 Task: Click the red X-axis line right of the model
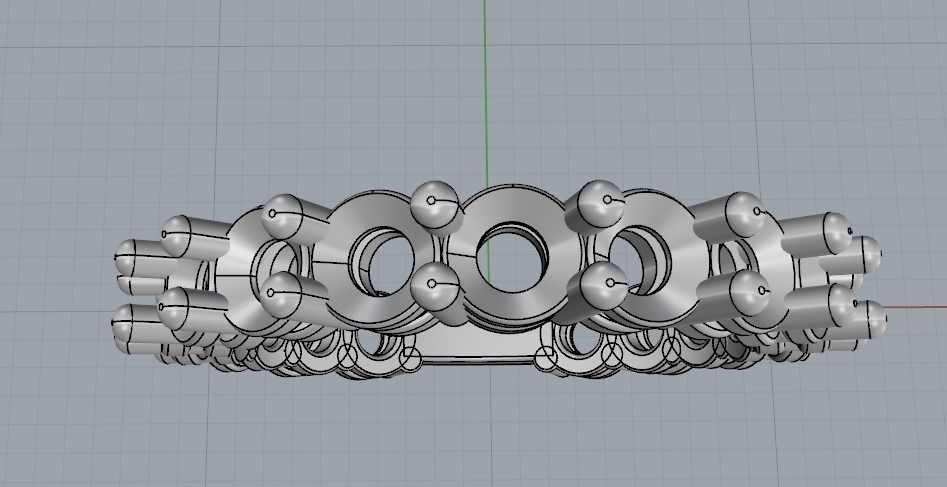tap(916, 307)
